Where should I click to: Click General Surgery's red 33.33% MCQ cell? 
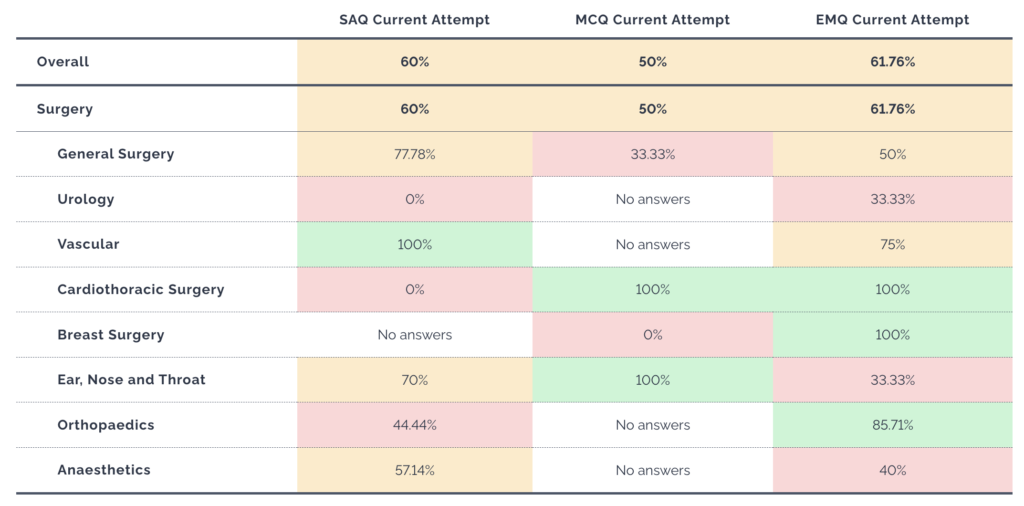click(652, 154)
